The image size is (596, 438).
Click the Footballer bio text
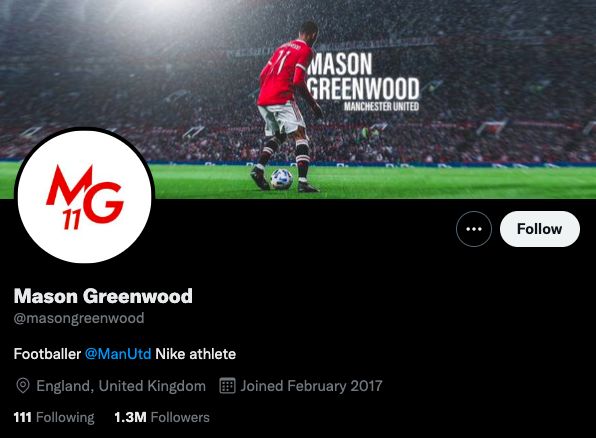tap(47, 354)
